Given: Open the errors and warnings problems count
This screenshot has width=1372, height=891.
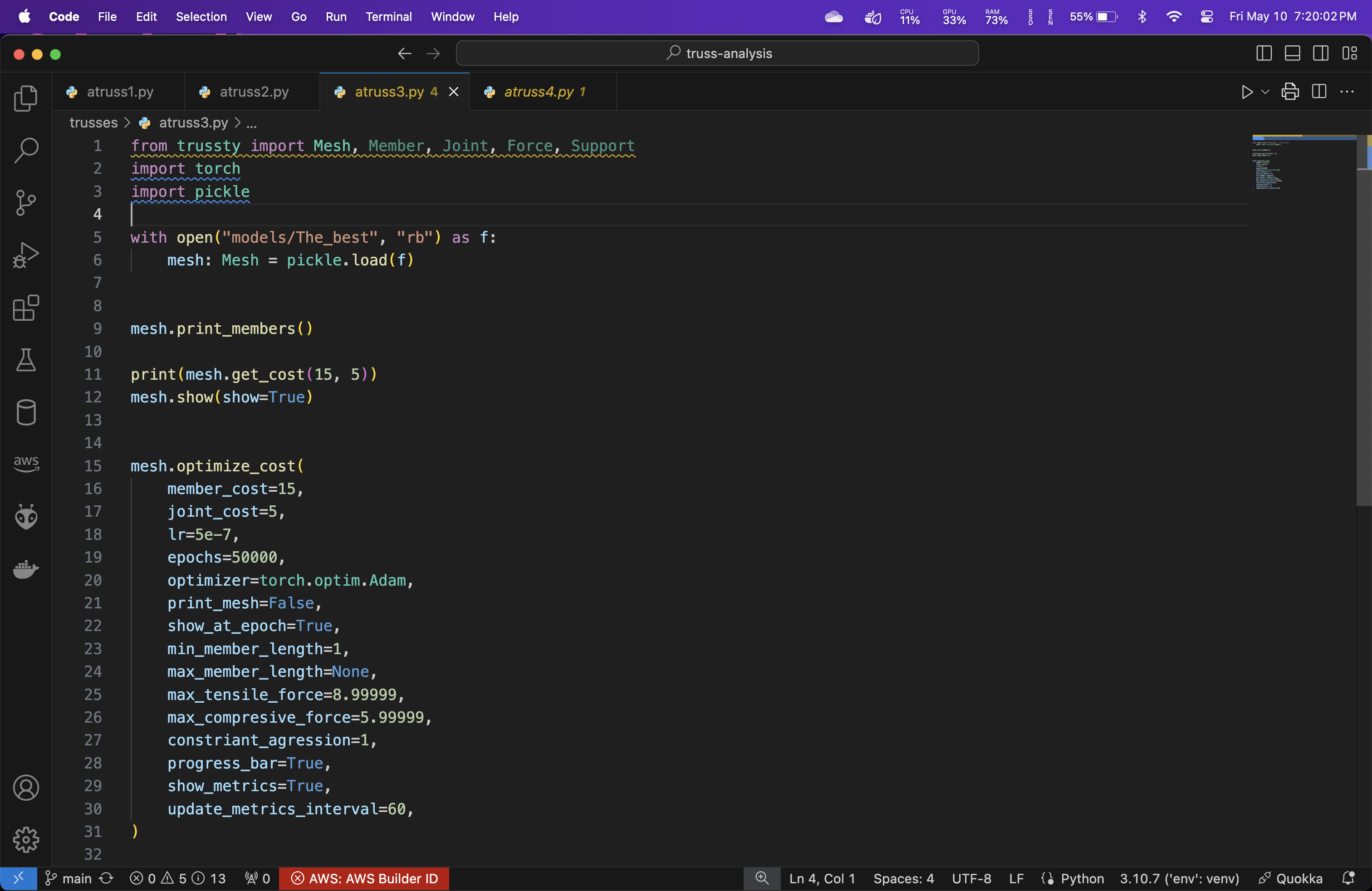Looking at the screenshot, I should [177, 879].
